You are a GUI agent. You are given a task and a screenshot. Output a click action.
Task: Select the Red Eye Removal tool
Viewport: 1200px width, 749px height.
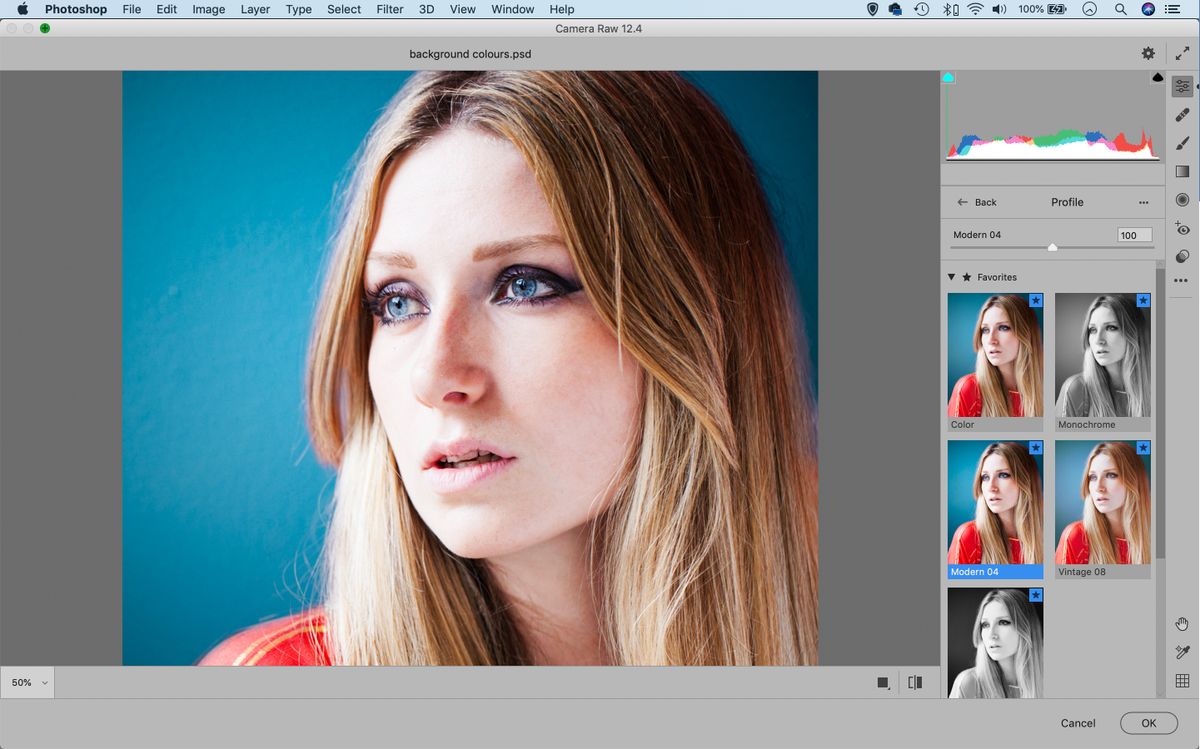pos(1183,229)
